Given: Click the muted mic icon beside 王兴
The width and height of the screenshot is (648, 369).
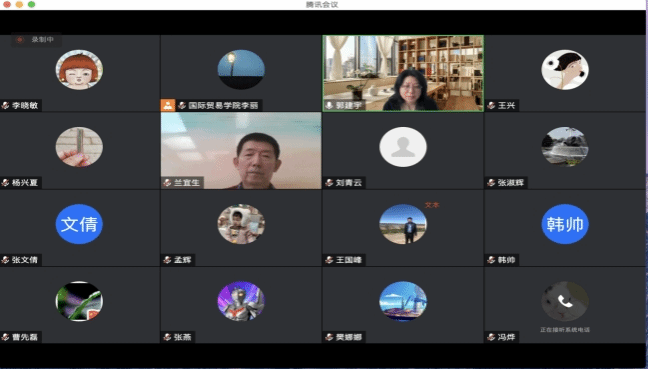Looking at the screenshot, I should click(491, 106).
